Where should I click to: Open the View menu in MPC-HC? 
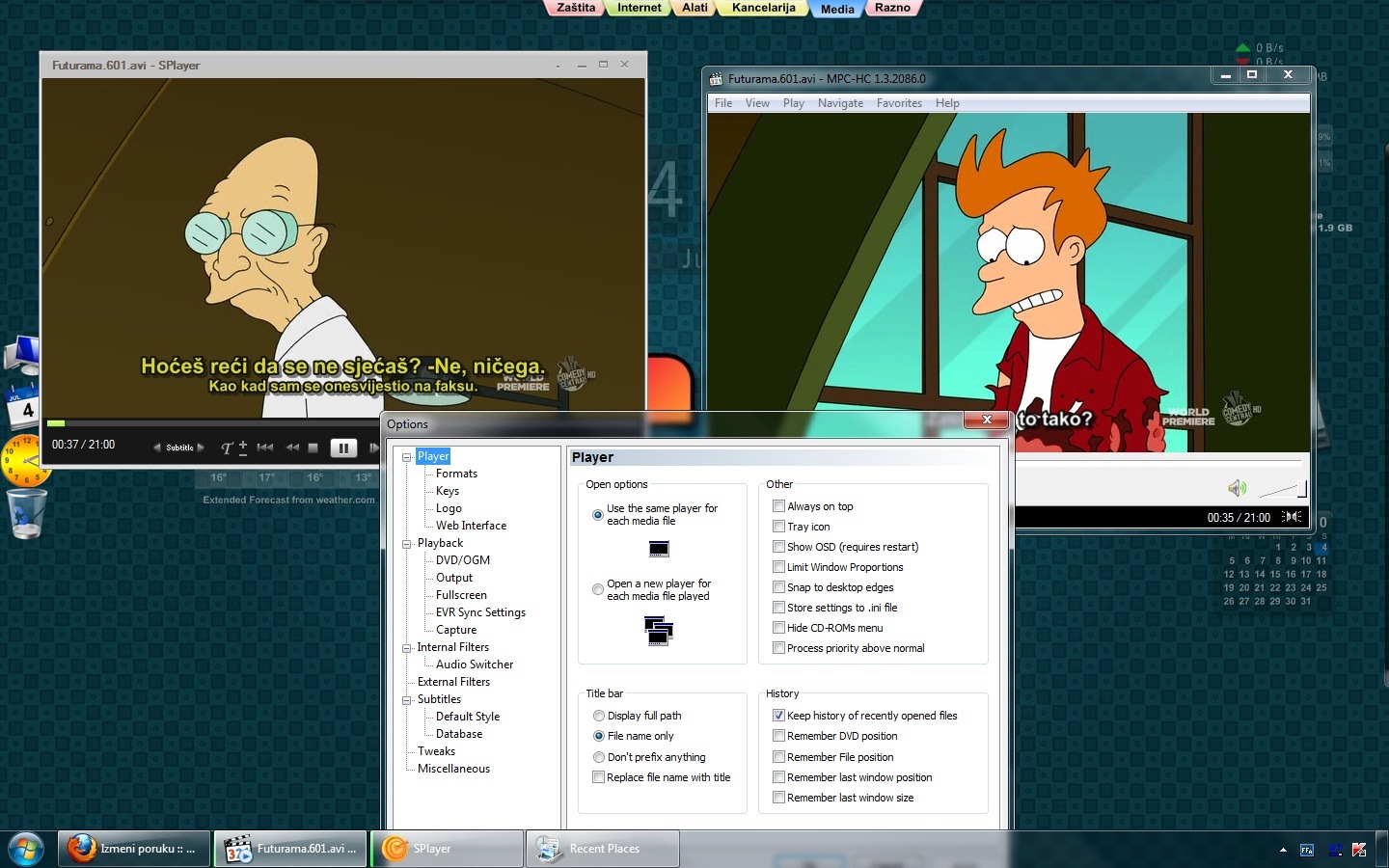click(757, 103)
